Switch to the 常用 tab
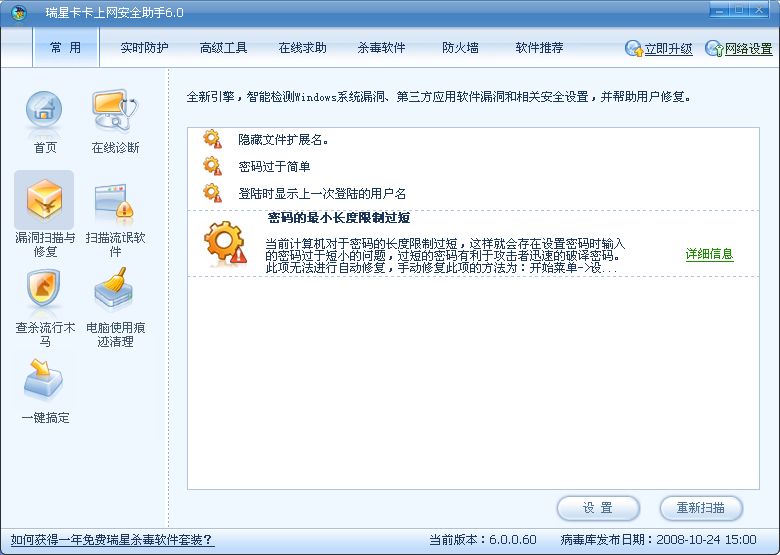 click(x=66, y=47)
